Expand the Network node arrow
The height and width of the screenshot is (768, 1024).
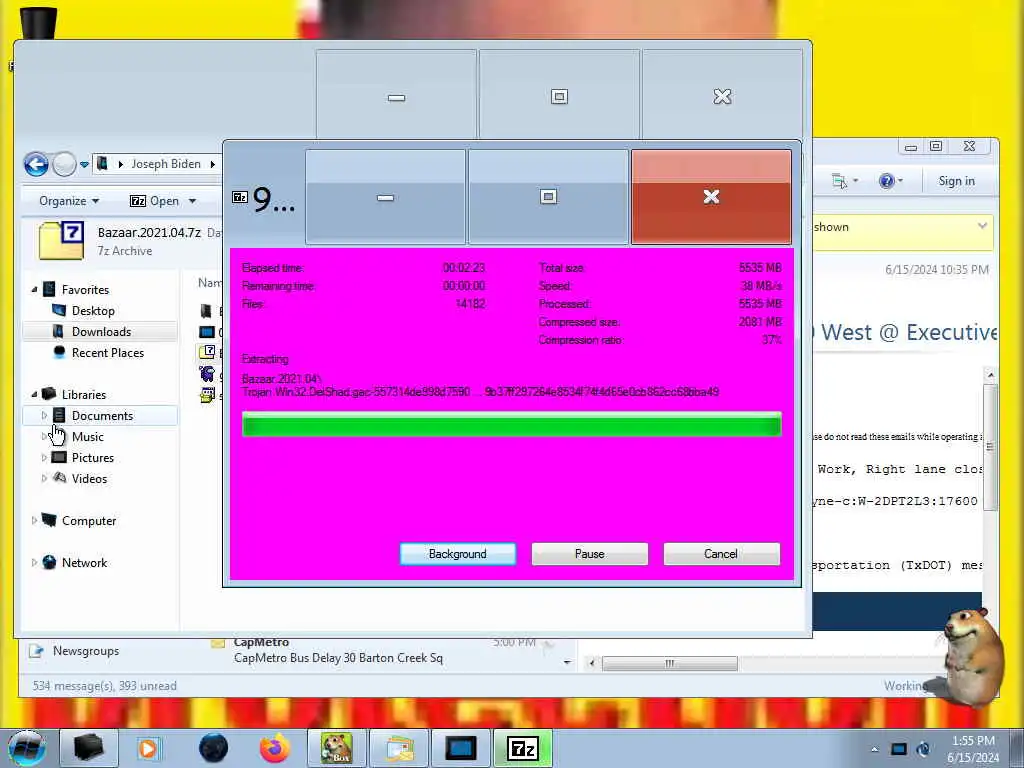pyautogui.click(x=34, y=562)
